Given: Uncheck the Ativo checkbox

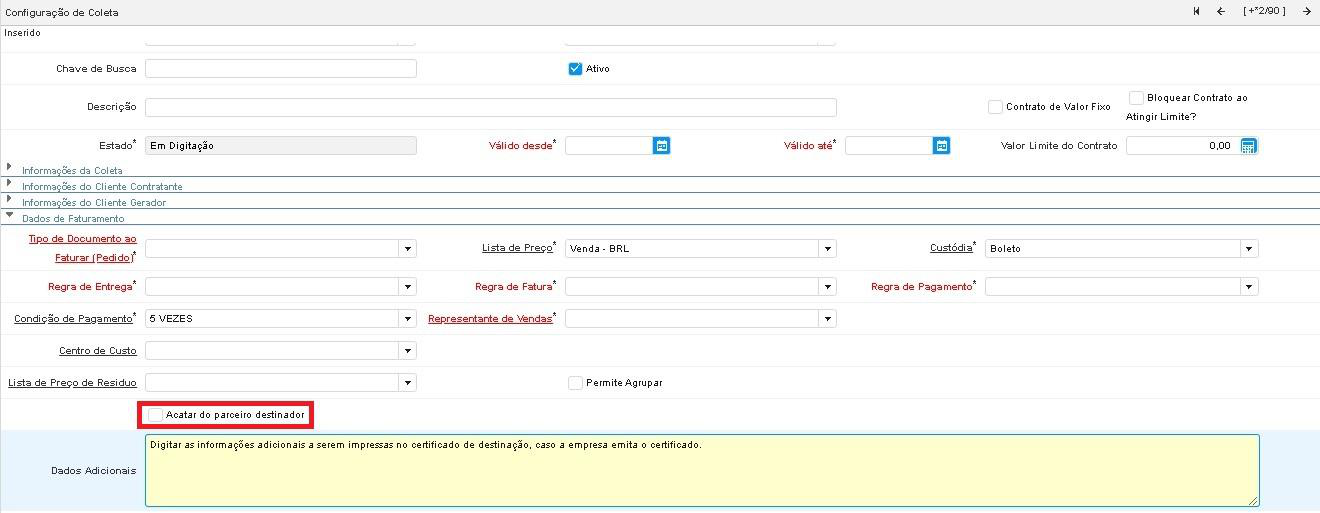Looking at the screenshot, I should pyautogui.click(x=575, y=69).
